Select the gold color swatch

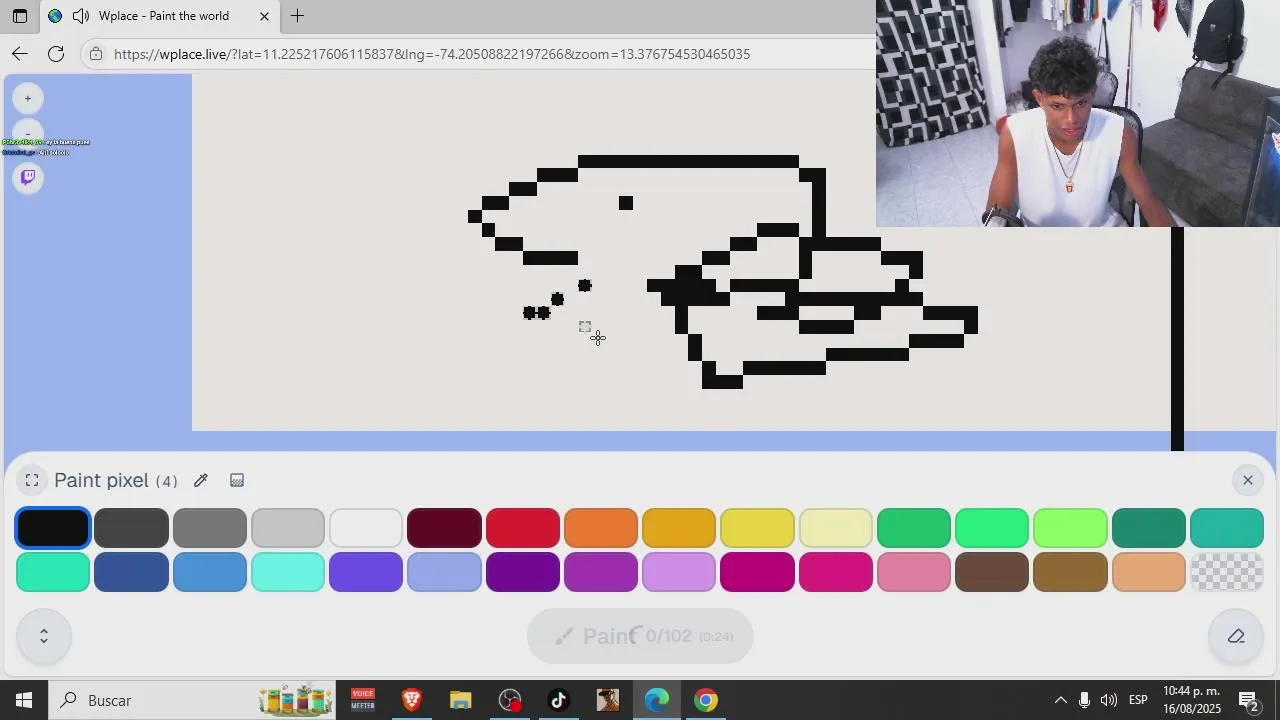point(679,528)
